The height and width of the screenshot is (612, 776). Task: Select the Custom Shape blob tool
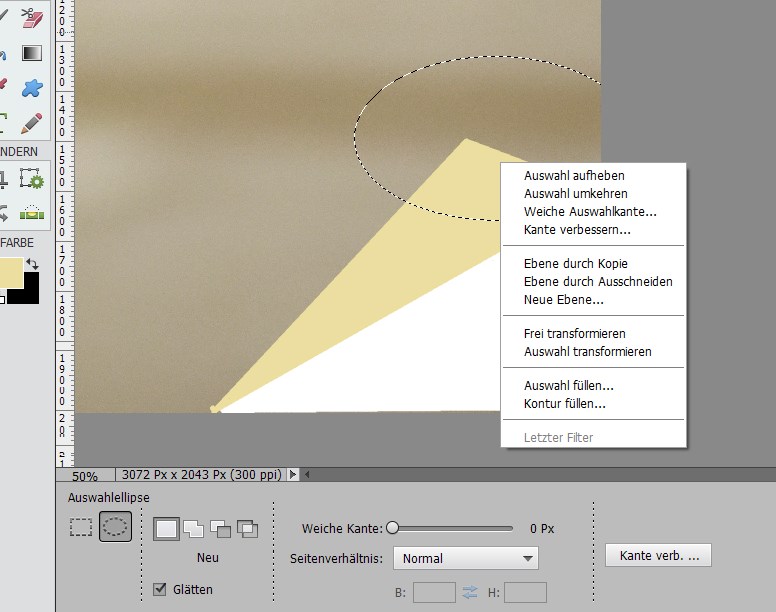pos(32,88)
